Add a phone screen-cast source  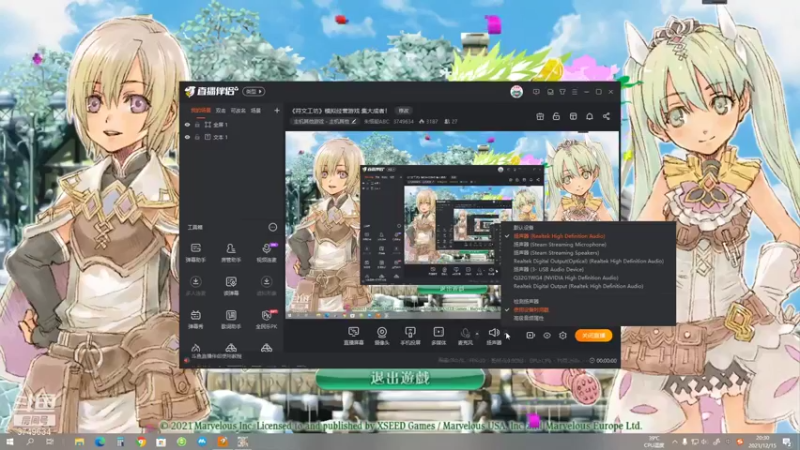pyautogui.click(x=410, y=336)
